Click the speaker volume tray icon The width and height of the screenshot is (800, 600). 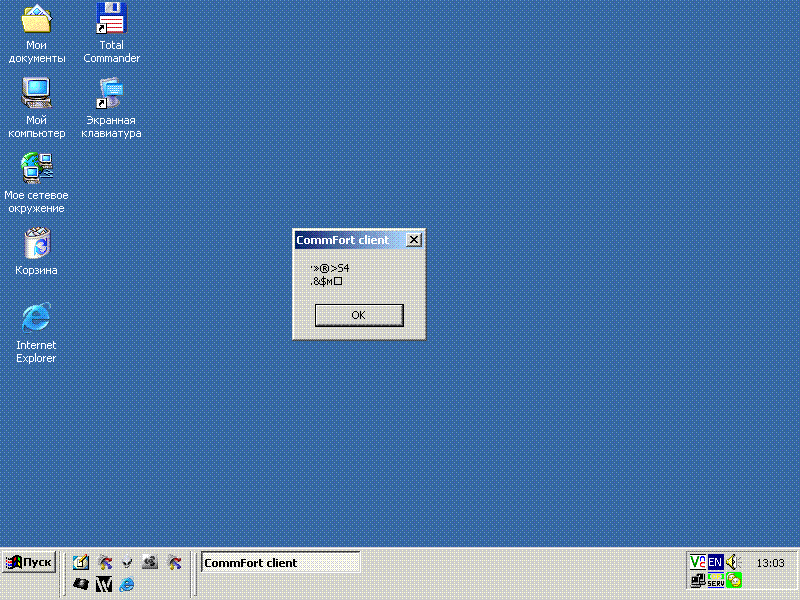(733, 562)
